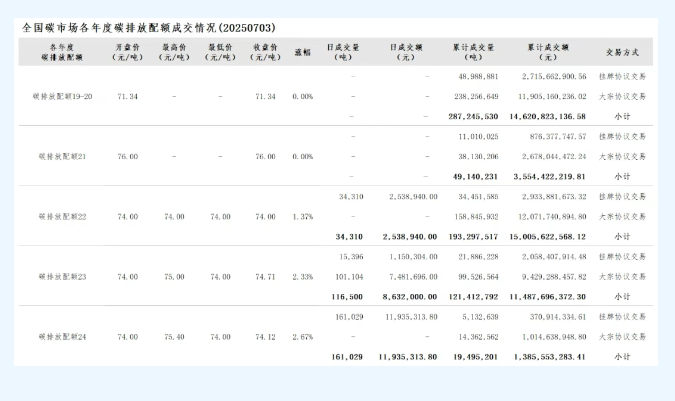Screen dimensions: 675x401
Task: Click the 1.37% change value
Action: 303,217
